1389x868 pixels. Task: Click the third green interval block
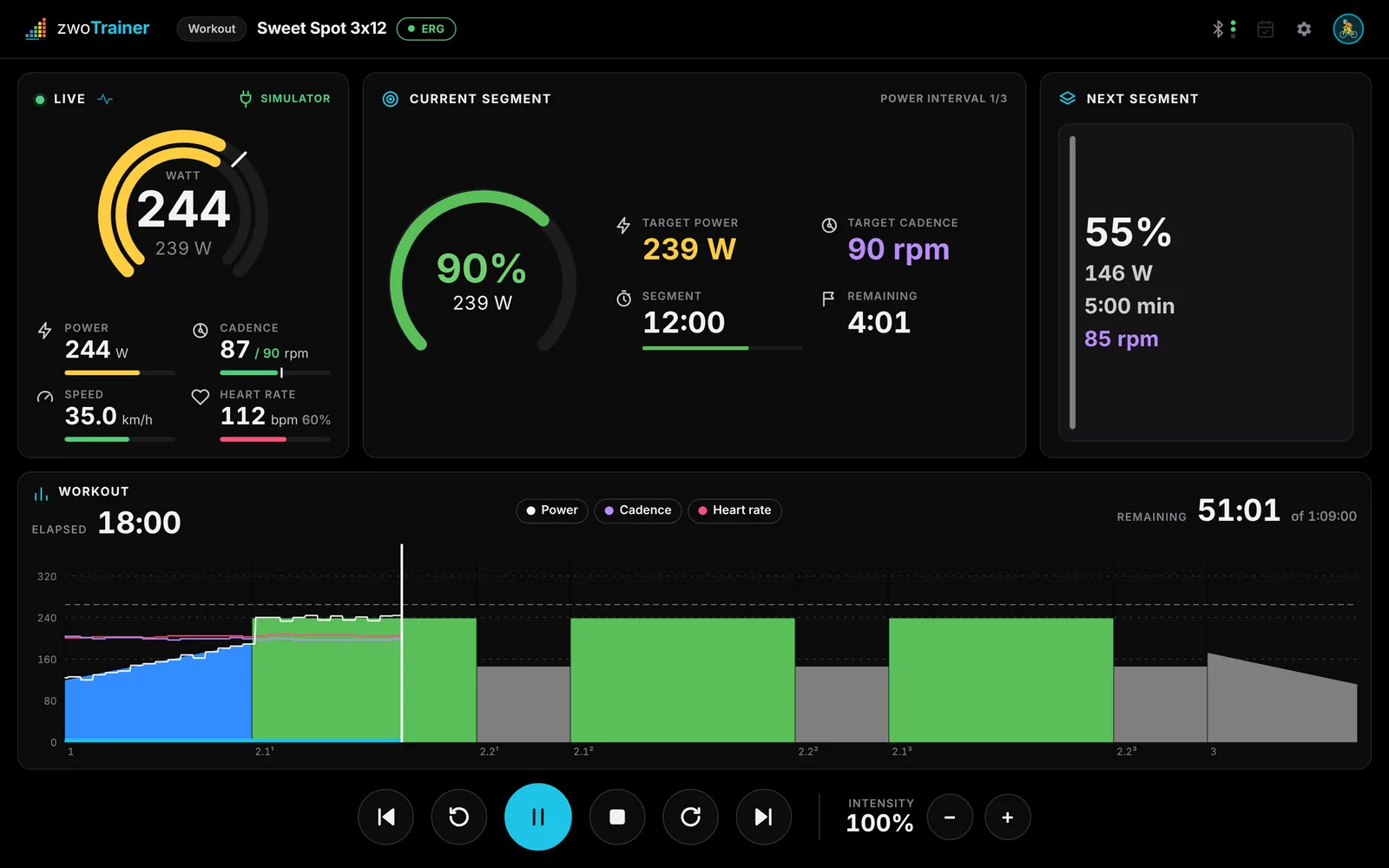coord(1001,681)
